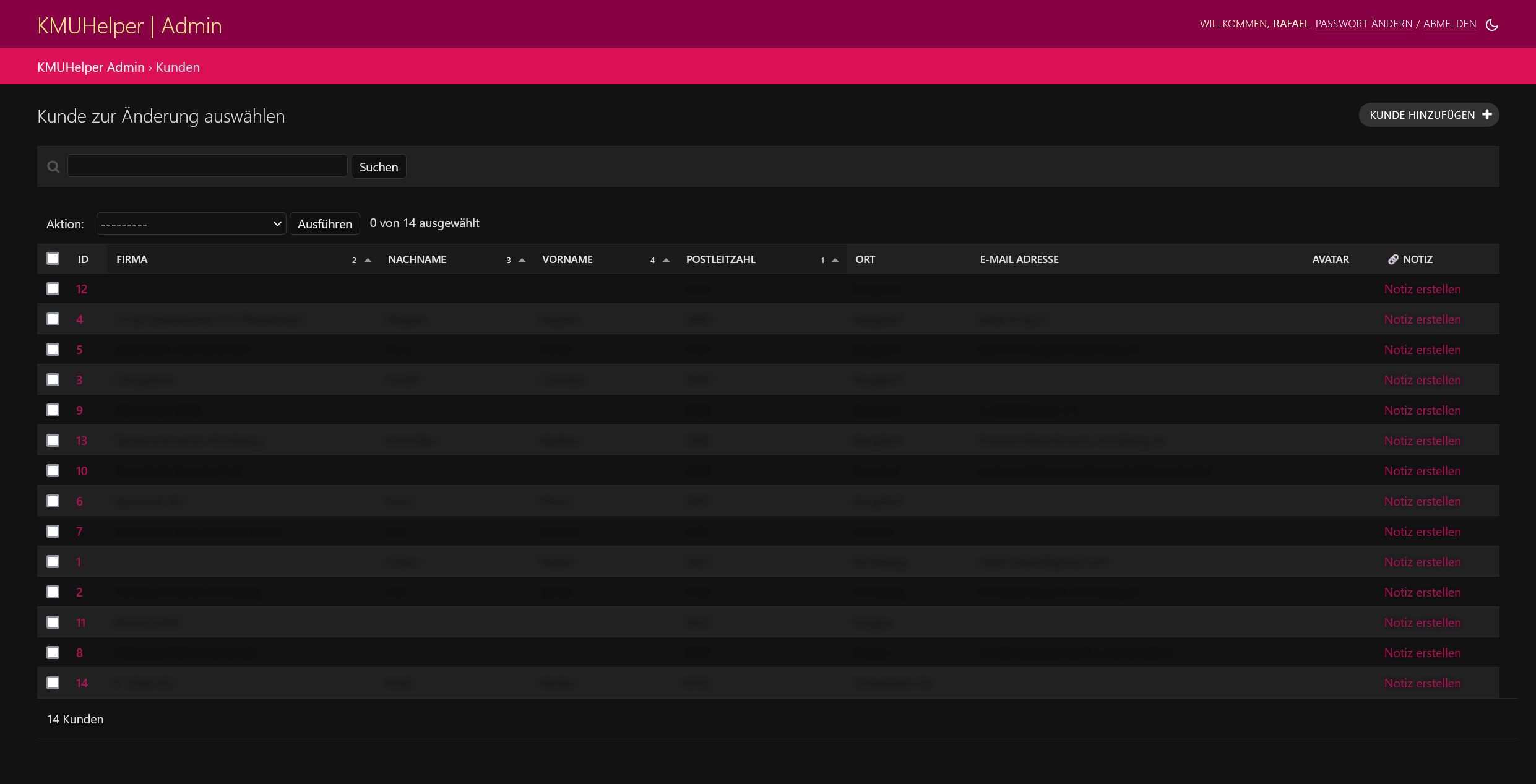Click the Nachname column sort arrow
Viewport: 1536px width, 784px height.
point(522,261)
